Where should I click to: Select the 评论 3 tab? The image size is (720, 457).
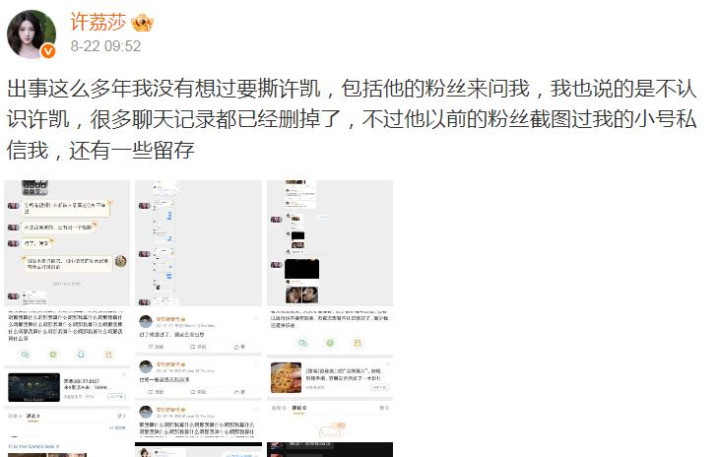[33, 416]
